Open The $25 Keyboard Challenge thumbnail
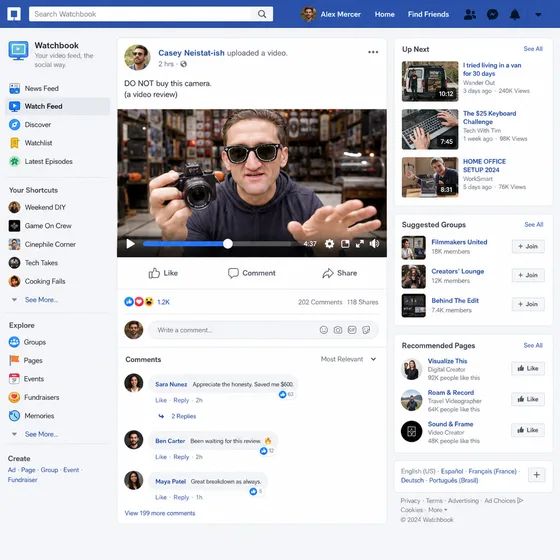Viewport: 560px width, 560px height. click(x=430, y=129)
